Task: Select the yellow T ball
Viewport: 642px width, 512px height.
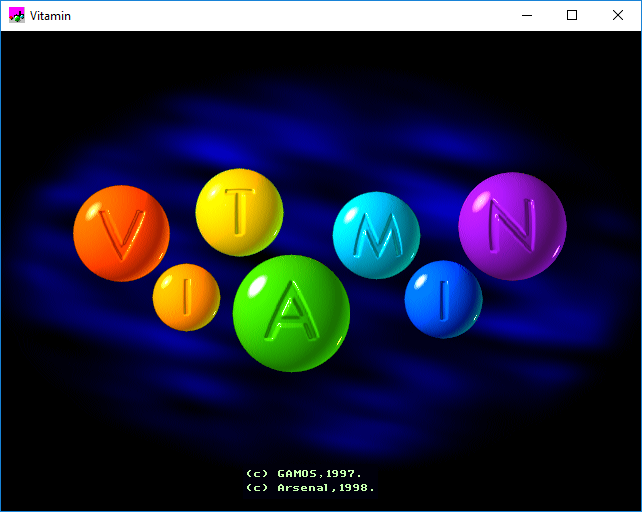Action: coord(239,212)
